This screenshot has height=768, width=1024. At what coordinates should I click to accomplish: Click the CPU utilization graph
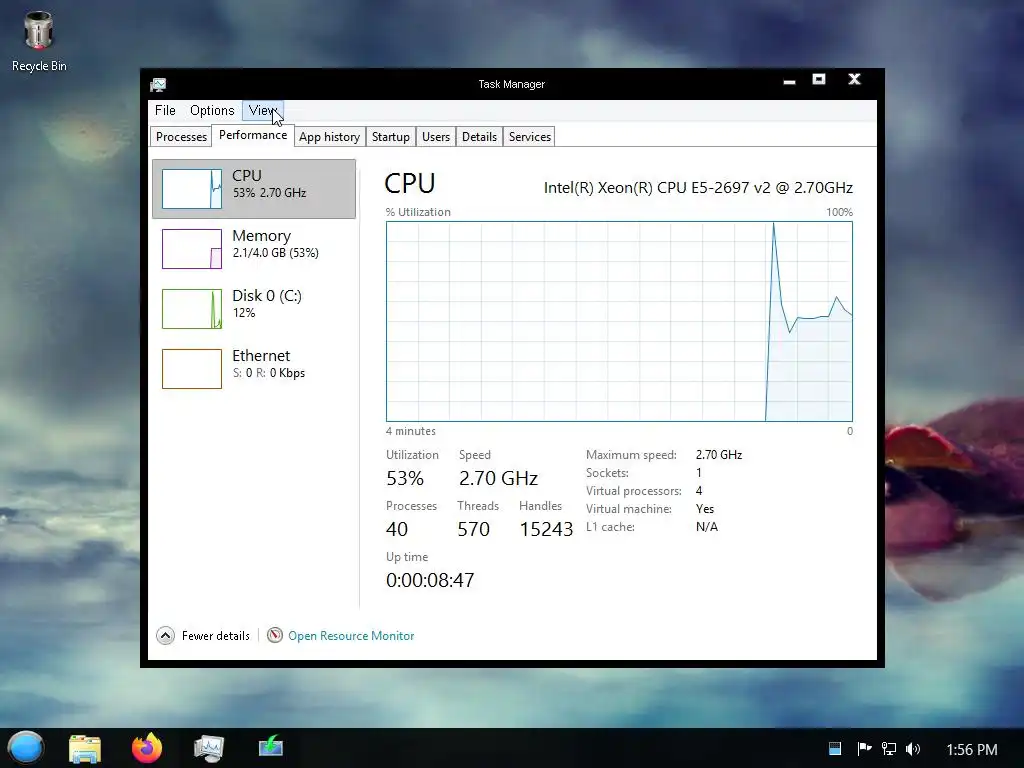619,321
